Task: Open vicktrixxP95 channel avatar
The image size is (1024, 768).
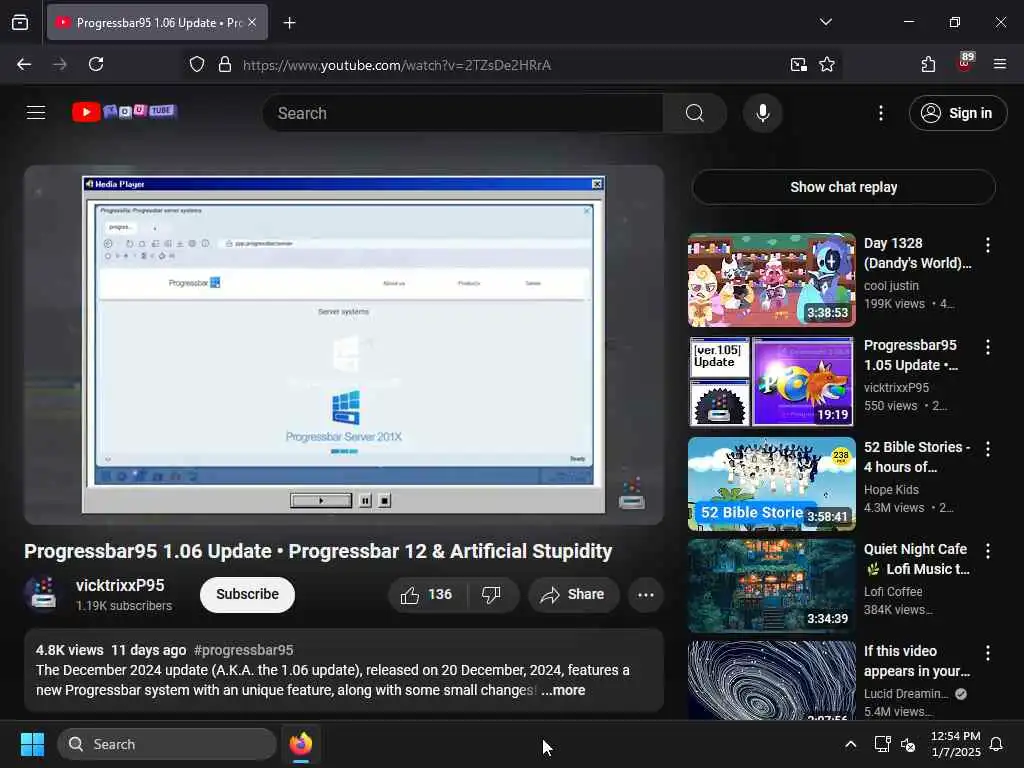Action: [43, 594]
